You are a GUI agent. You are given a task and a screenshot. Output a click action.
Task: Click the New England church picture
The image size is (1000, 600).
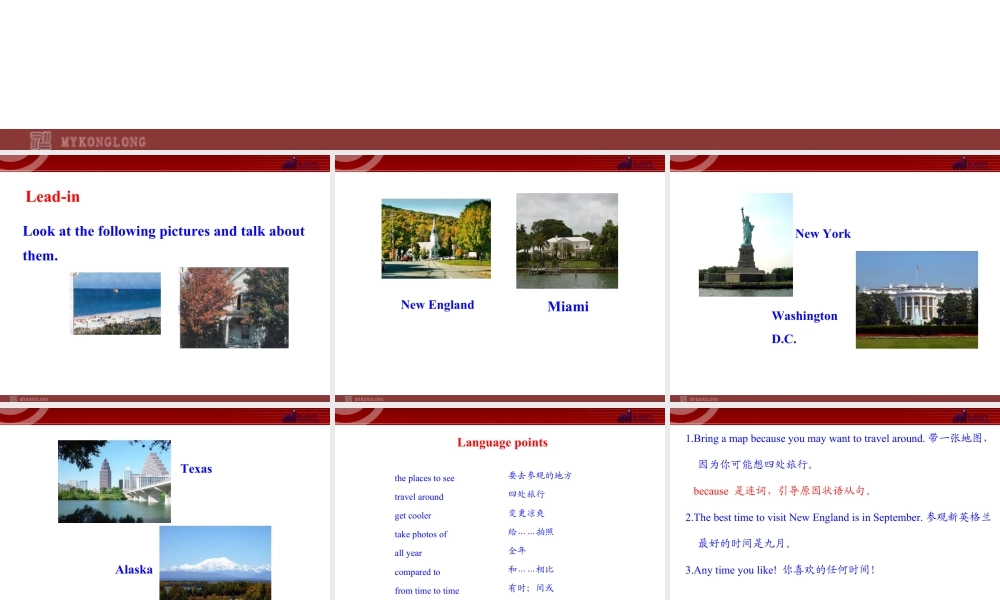(x=436, y=239)
